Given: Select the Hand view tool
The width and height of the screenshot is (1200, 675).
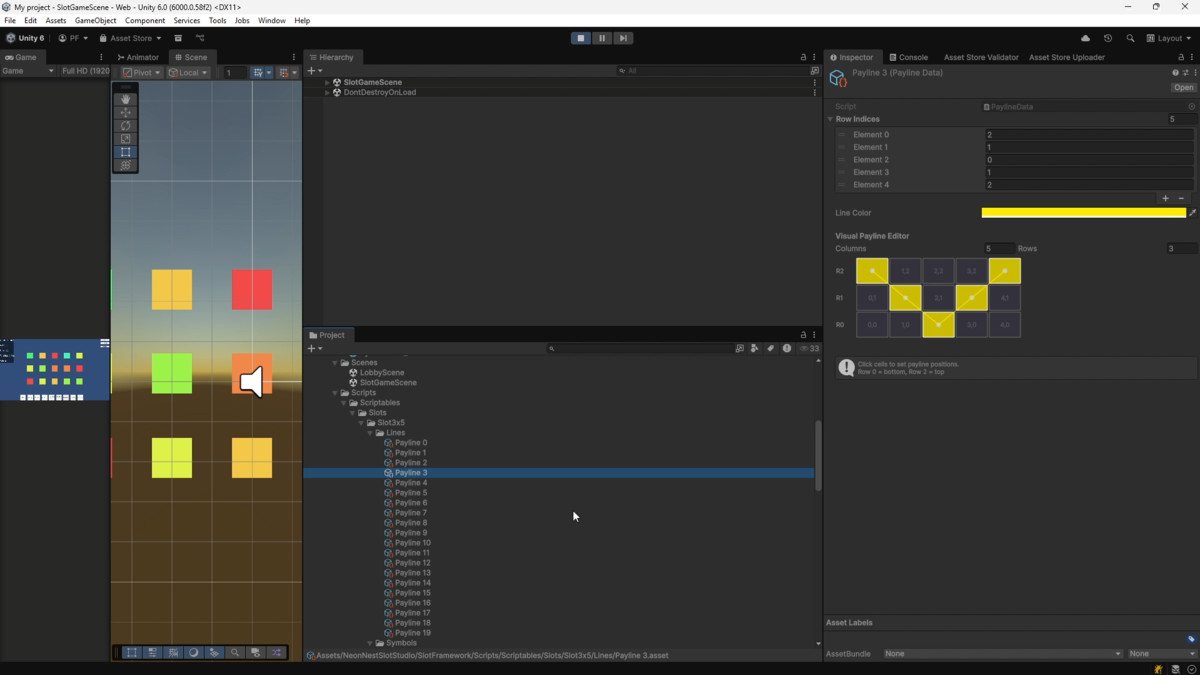Looking at the screenshot, I should pyautogui.click(x=125, y=99).
